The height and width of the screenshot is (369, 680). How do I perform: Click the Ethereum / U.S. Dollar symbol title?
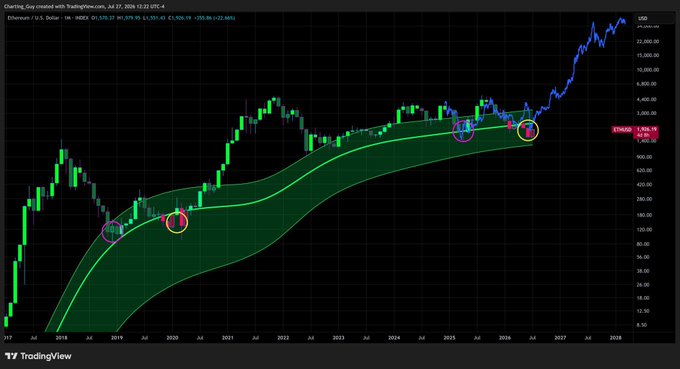(x=33, y=18)
